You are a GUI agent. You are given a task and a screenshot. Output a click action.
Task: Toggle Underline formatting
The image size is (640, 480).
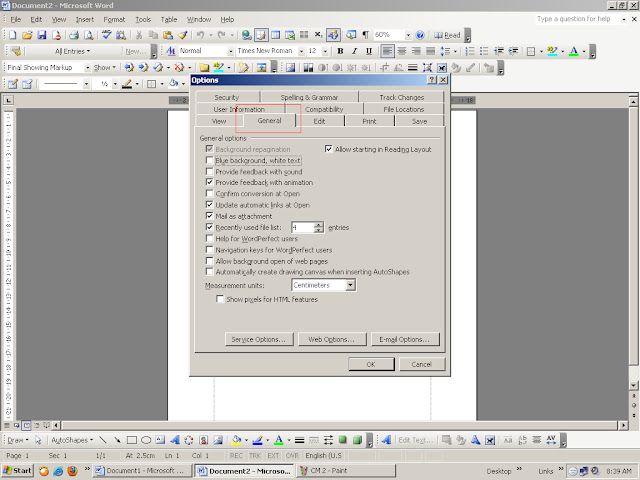pyautogui.click(x=369, y=51)
